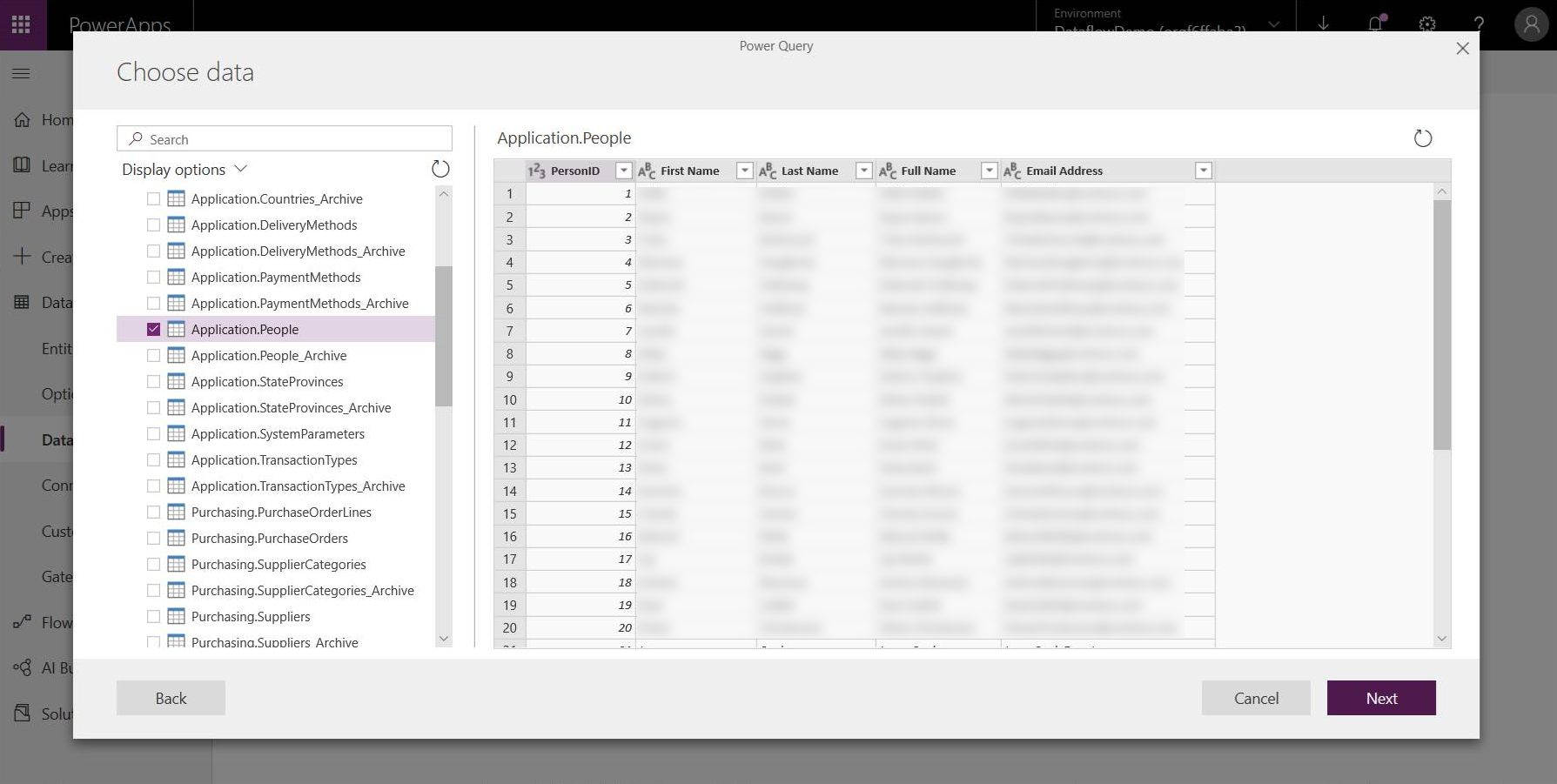Refresh the table list in navigator
The image size is (1557, 784).
coord(441,169)
